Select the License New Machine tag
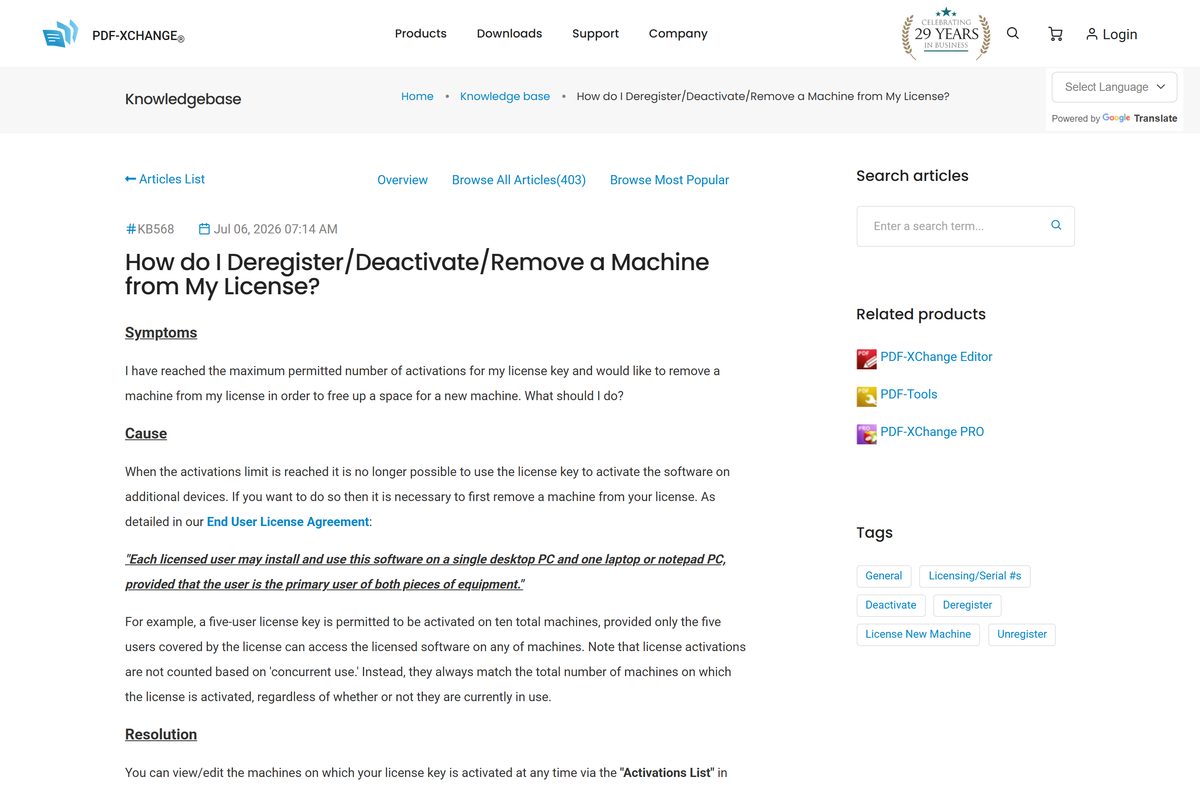 [x=918, y=634]
